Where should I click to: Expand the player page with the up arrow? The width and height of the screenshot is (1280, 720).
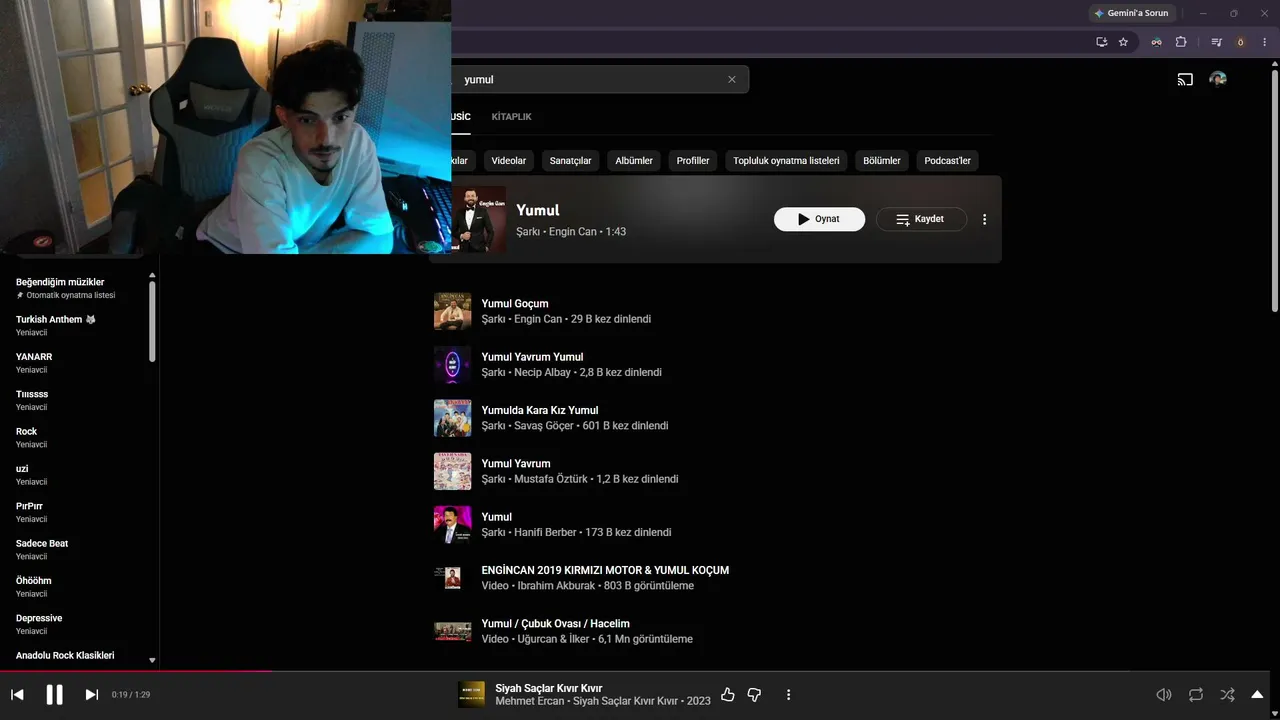tap(1258, 694)
